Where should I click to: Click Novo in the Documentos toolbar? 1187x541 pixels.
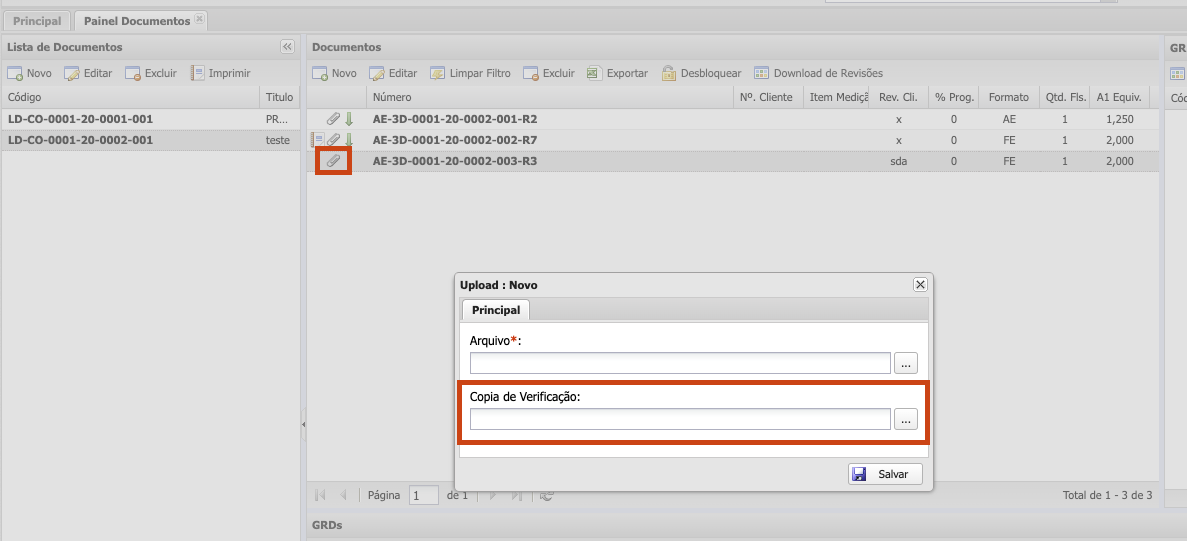[334, 73]
